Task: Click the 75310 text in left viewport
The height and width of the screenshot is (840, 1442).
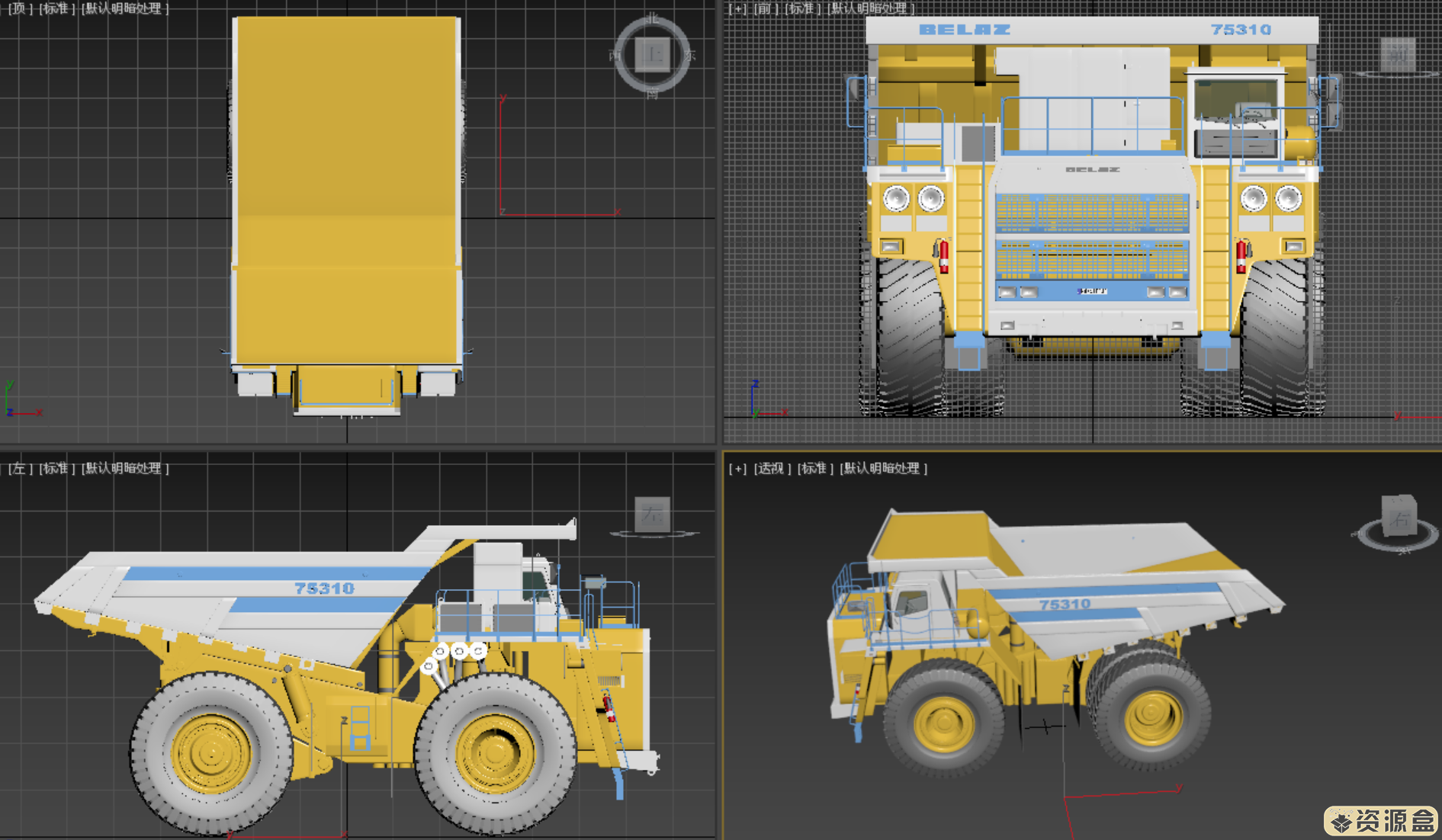Action: (x=325, y=588)
